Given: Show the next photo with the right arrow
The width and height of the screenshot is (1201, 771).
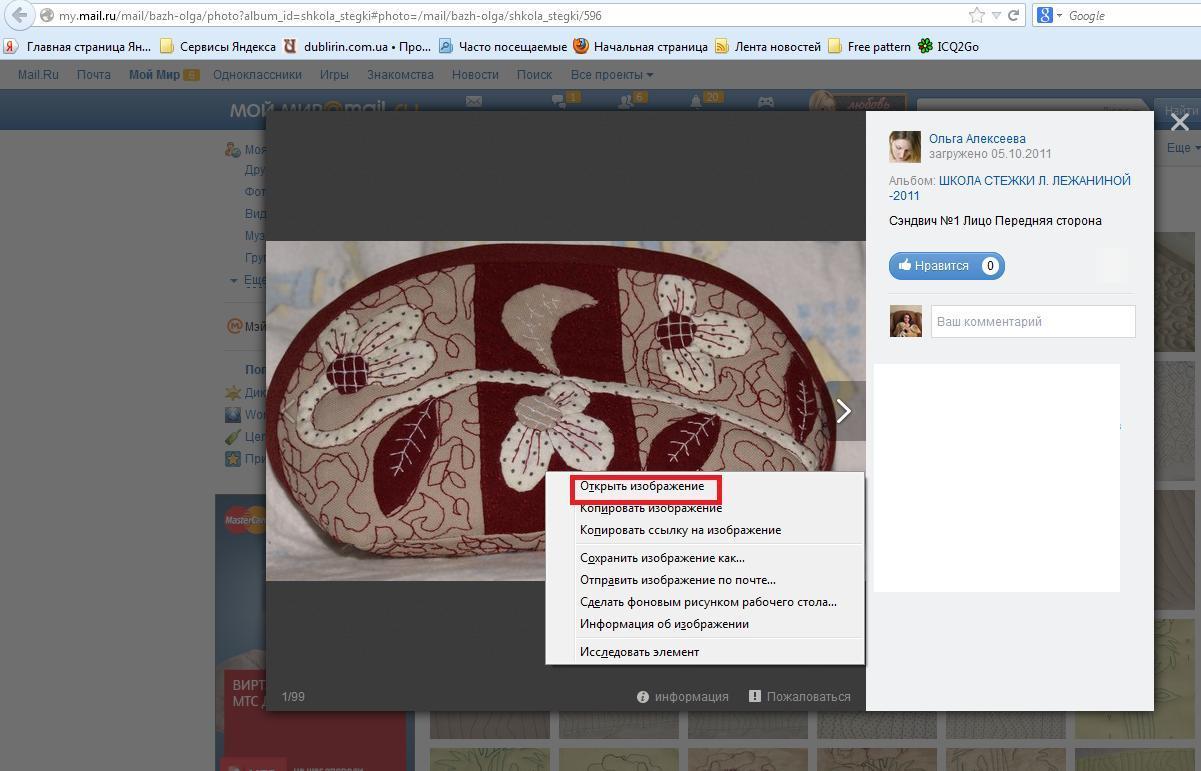Looking at the screenshot, I should pyautogui.click(x=844, y=411).
